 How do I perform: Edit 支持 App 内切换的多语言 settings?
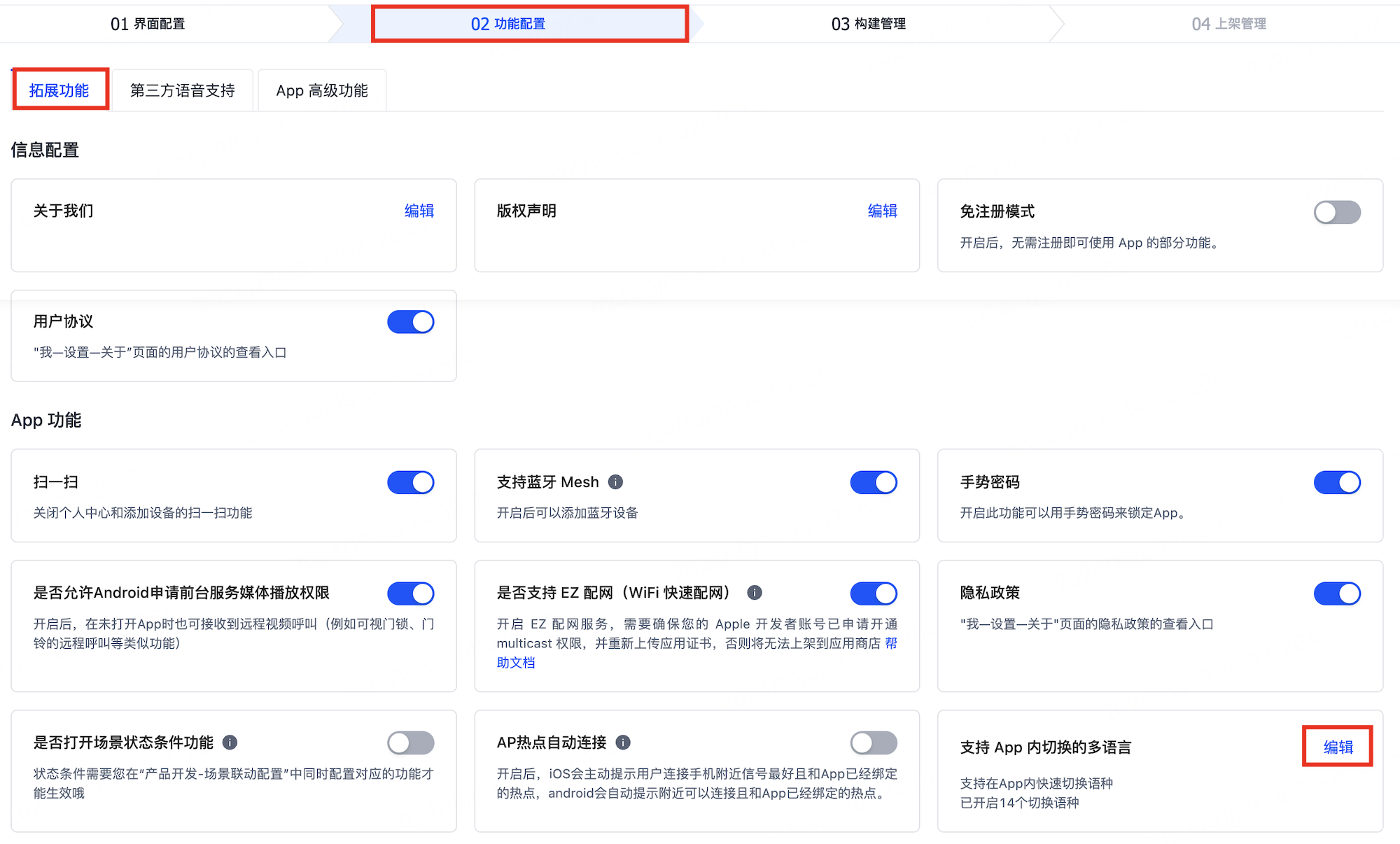coord(1338,747)
